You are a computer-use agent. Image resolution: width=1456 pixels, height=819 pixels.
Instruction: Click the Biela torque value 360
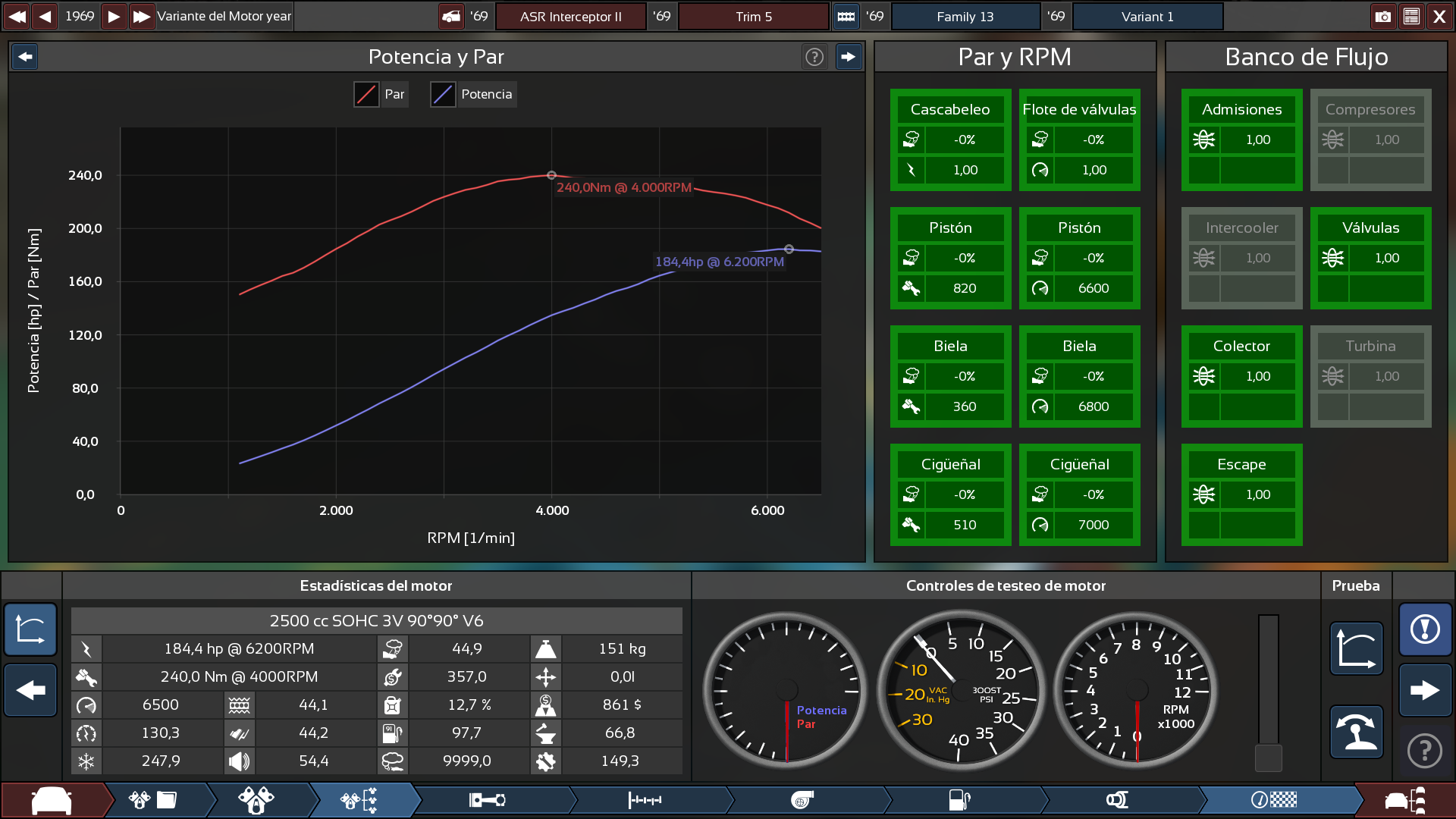click(x=965, y=406)
